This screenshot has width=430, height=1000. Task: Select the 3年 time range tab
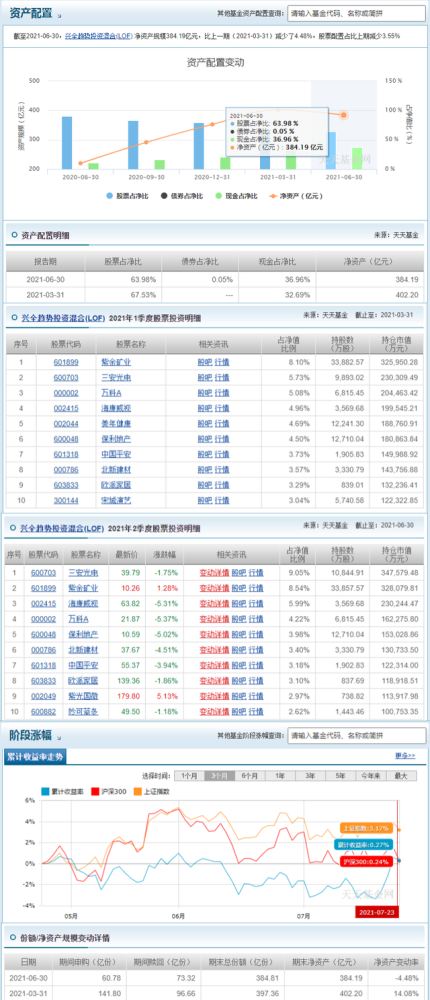tap(309, 776)
